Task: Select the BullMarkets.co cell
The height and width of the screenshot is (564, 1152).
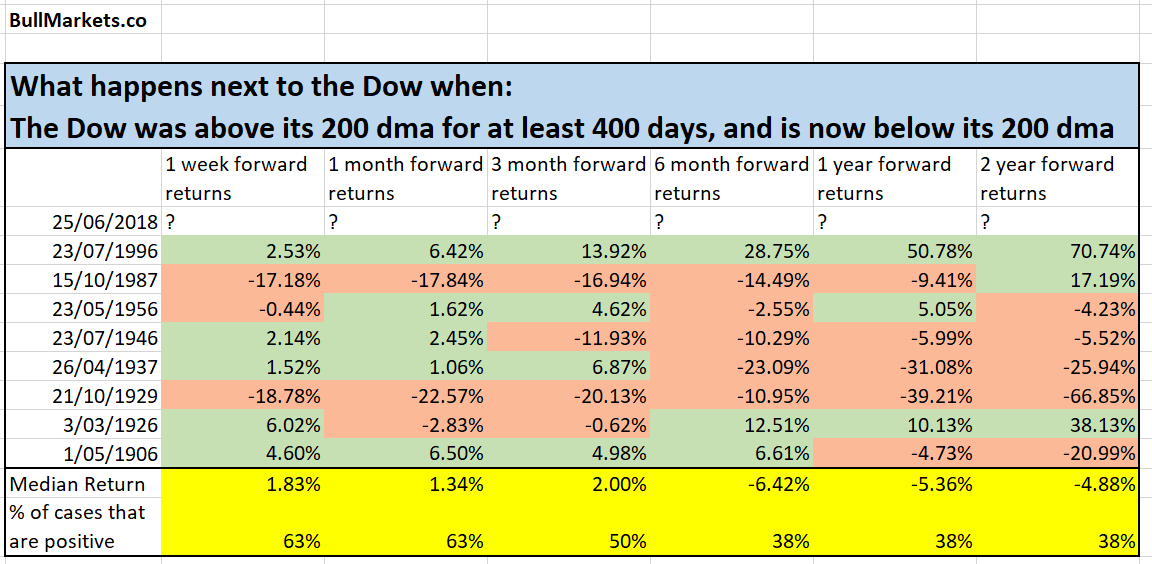Action: coord(78,20)
